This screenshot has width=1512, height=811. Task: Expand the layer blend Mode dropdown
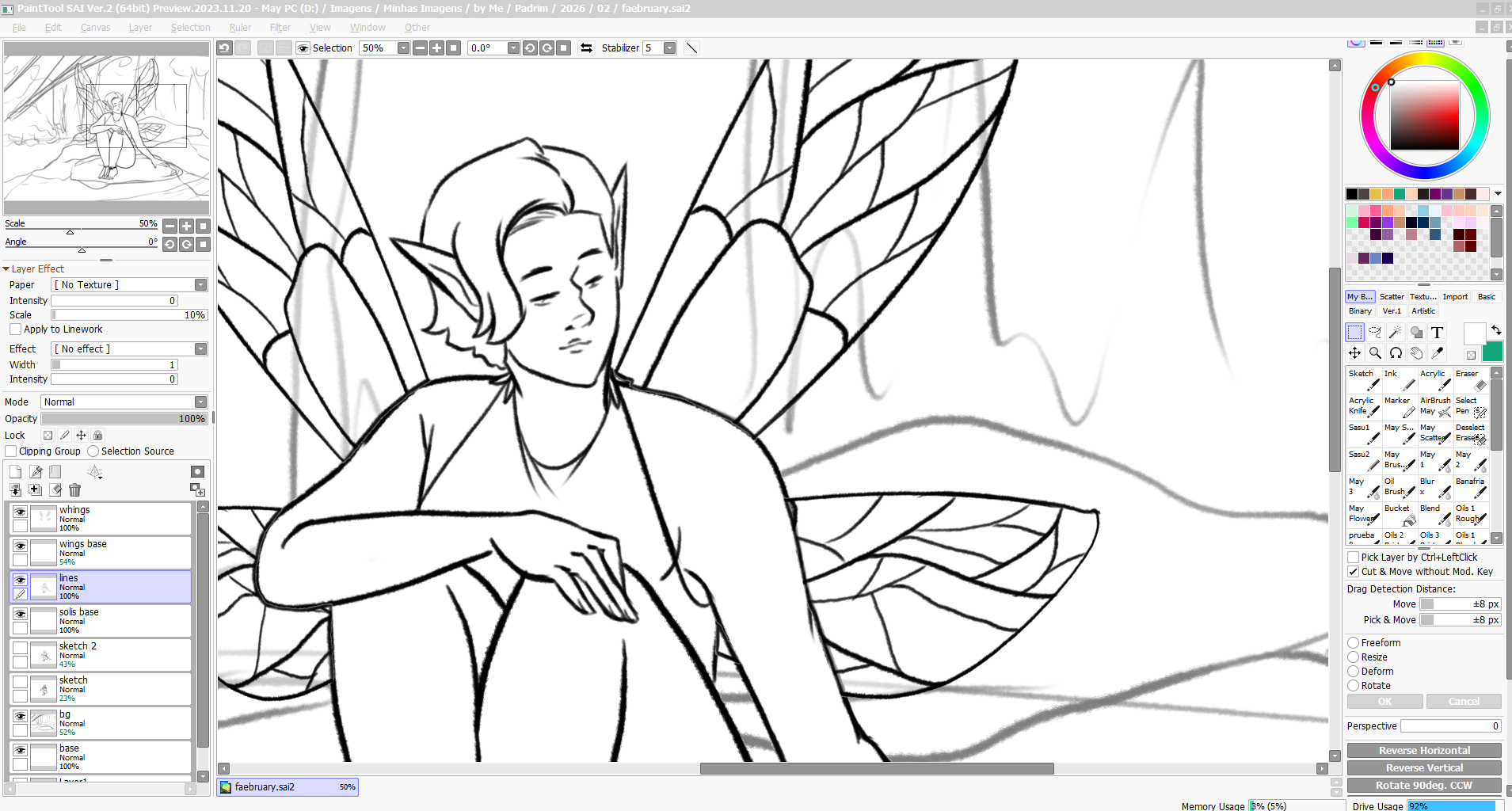[200, 402]
